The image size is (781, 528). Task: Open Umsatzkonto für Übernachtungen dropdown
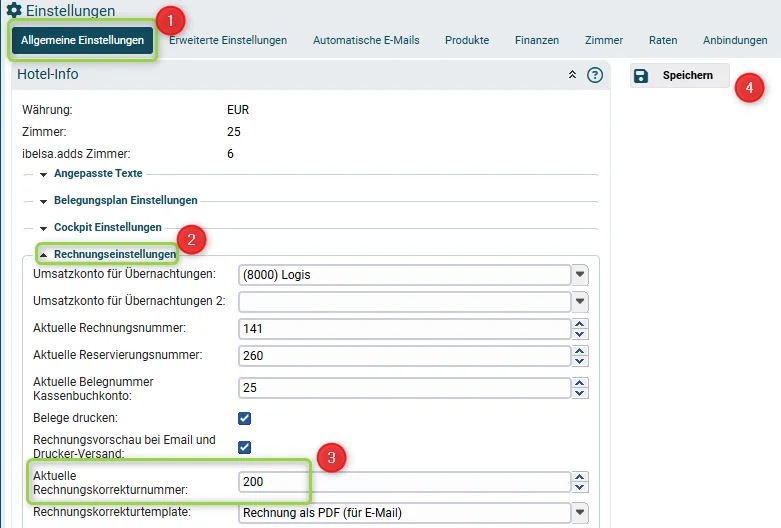coord(580,274)
